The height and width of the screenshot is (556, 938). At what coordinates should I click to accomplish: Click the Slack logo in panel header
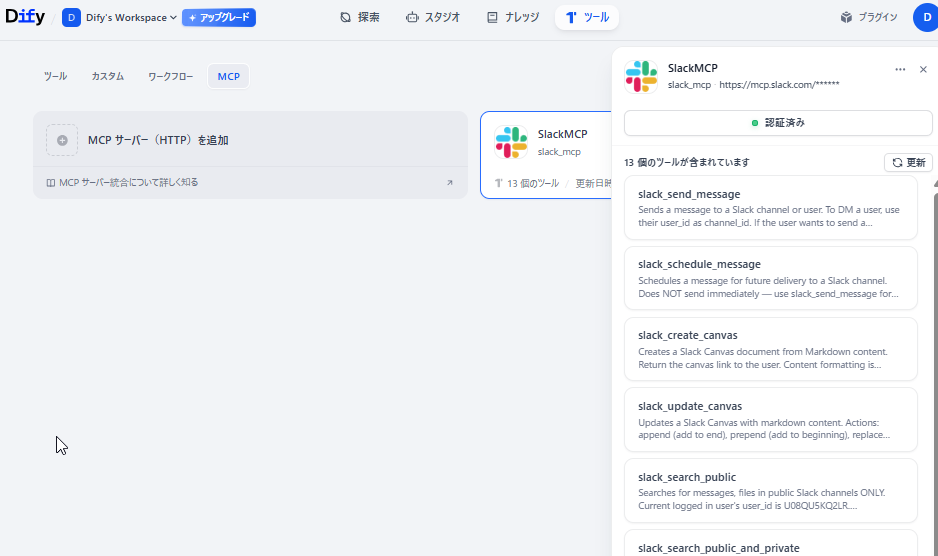641,76
